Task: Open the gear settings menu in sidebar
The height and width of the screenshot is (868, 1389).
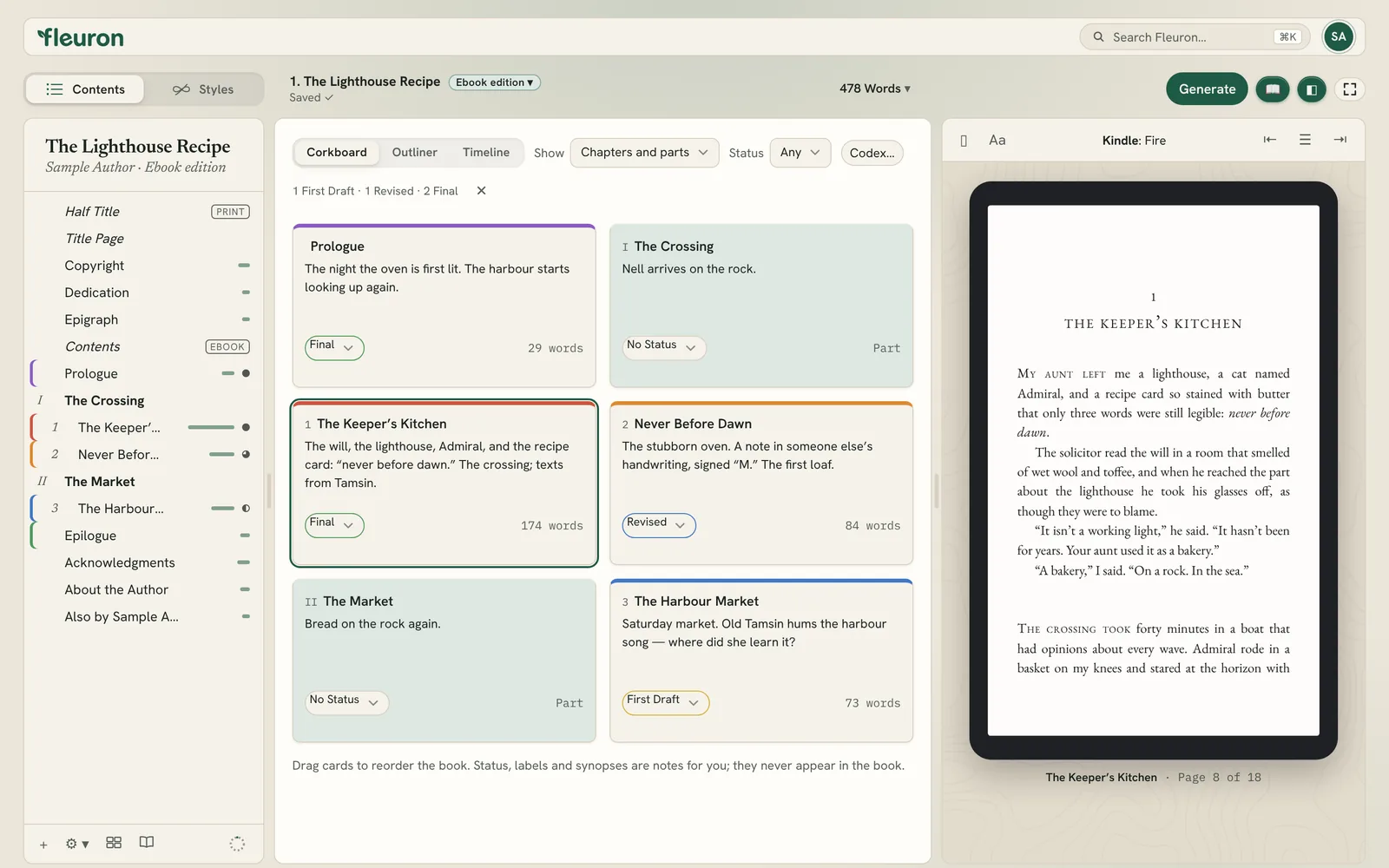Action: (76, 844)
